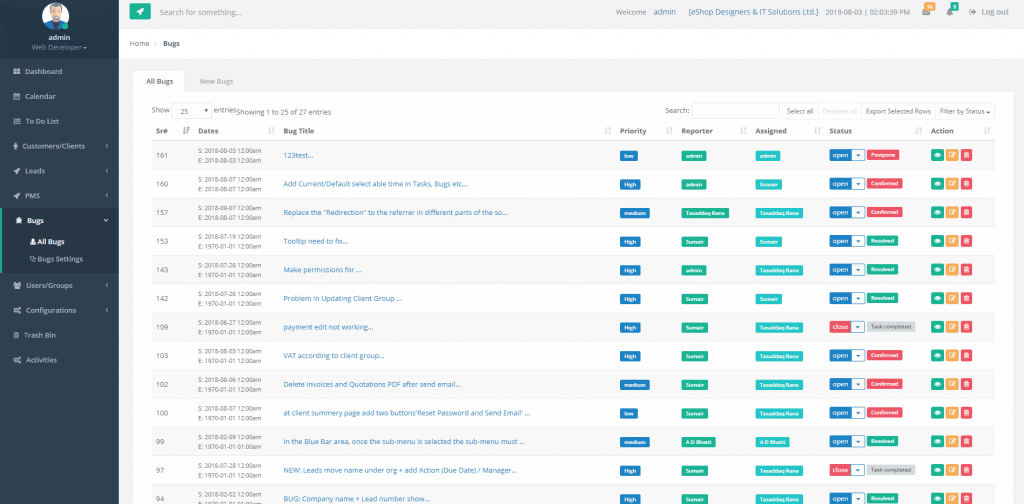Open the mail notifications icon
This screenshot has height=504, width=1024.
pos(927,12)
